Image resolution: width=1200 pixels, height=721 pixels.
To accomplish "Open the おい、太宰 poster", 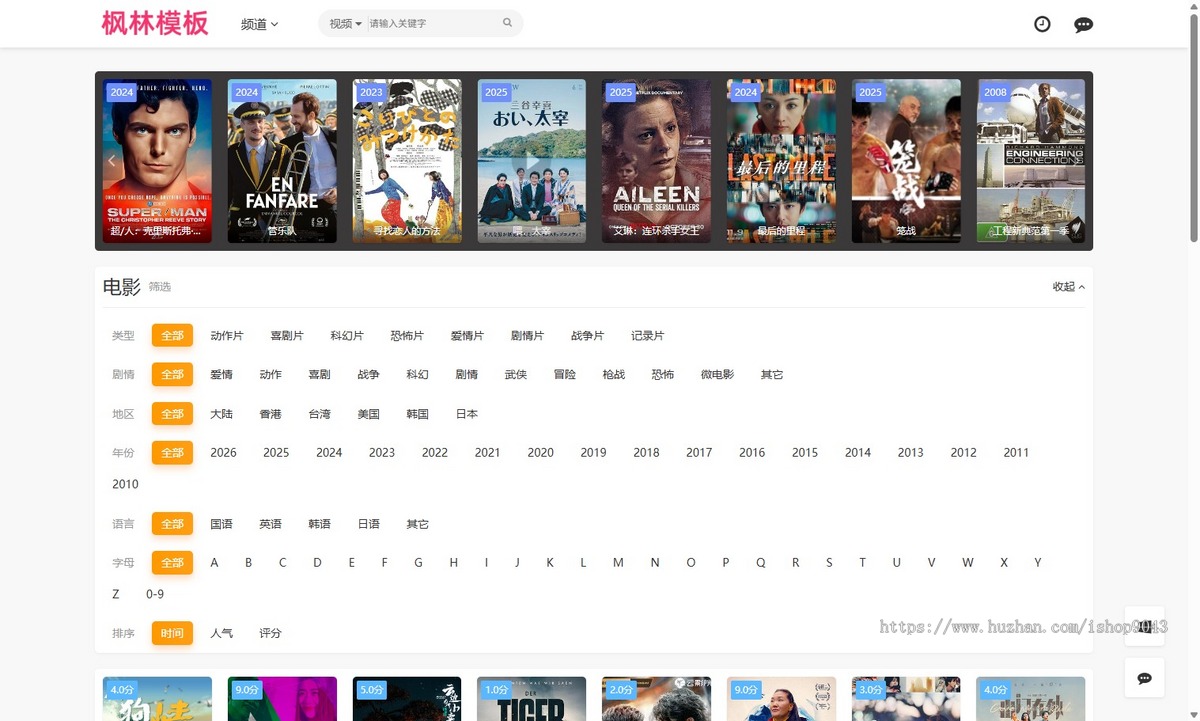I will click(x=532, y=161).
